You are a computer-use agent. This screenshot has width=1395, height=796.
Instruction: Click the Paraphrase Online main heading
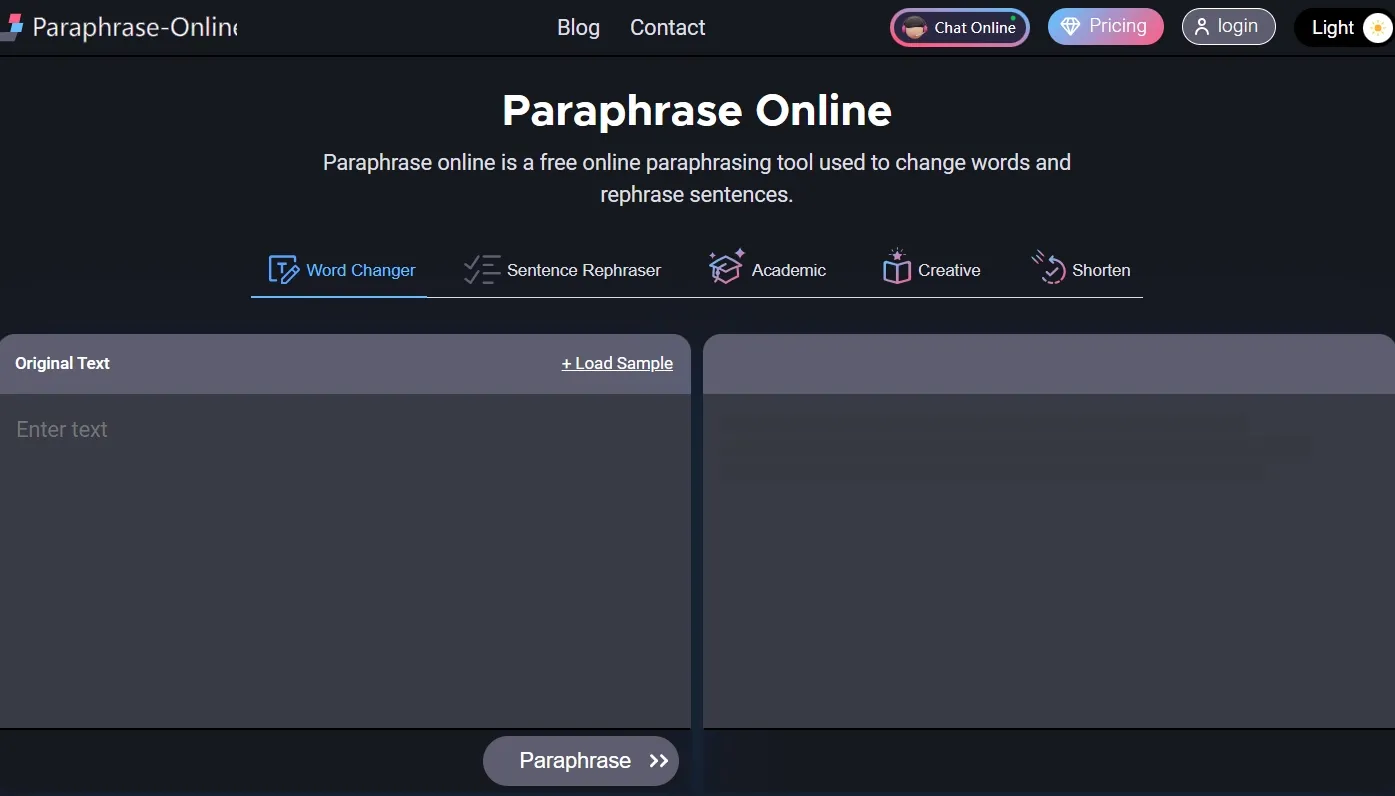[697, 110]
